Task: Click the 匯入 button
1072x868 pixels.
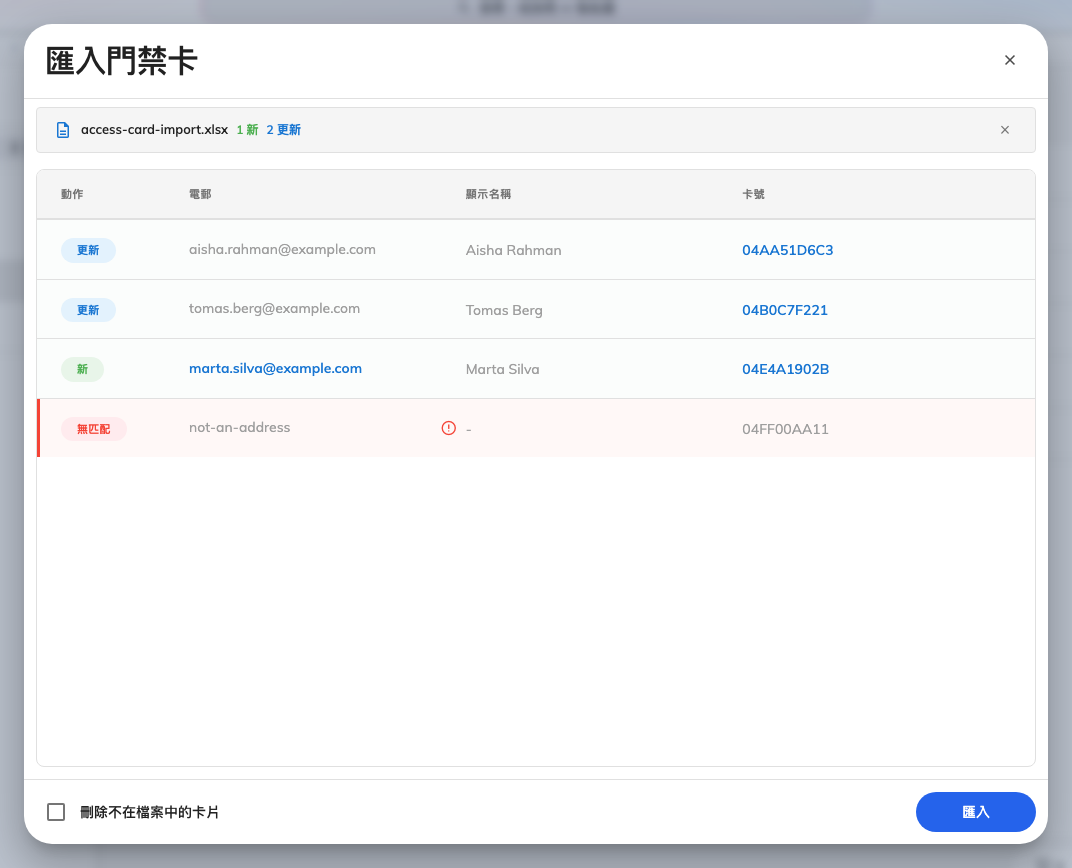Action: click(976, 812)
